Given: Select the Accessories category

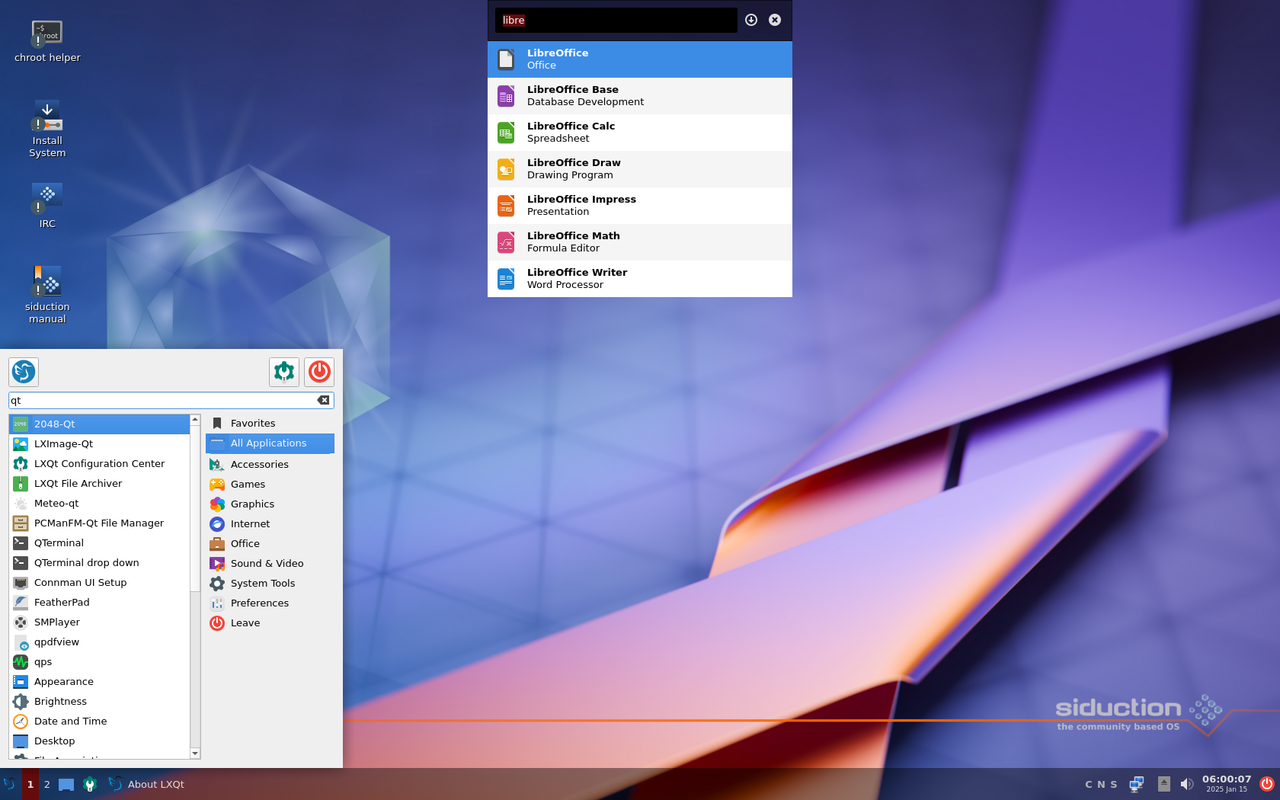Looking at the screenshot, I should 270,465.
